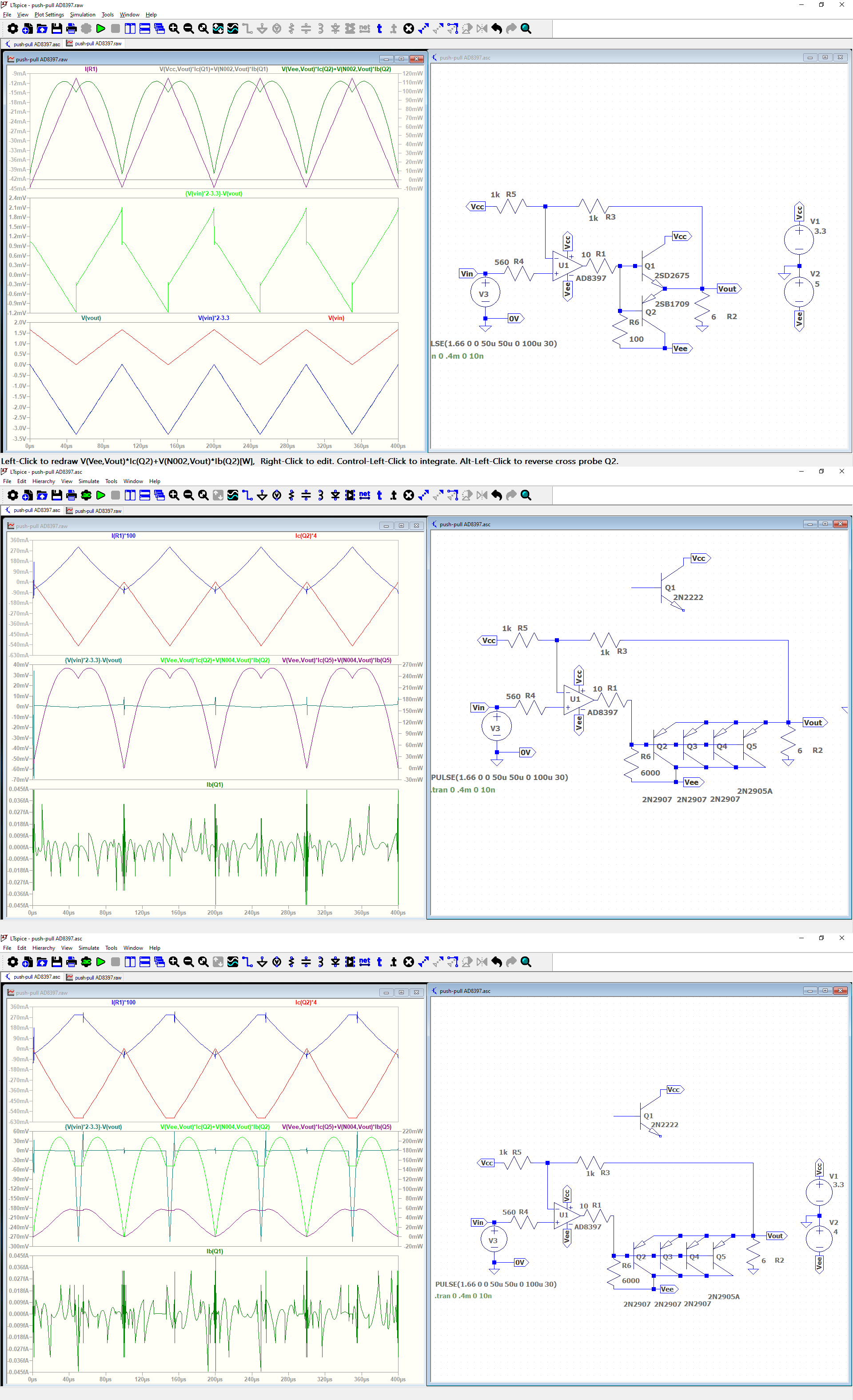Select Inductor tool in middle window toolbar

[x=321, y=495]
